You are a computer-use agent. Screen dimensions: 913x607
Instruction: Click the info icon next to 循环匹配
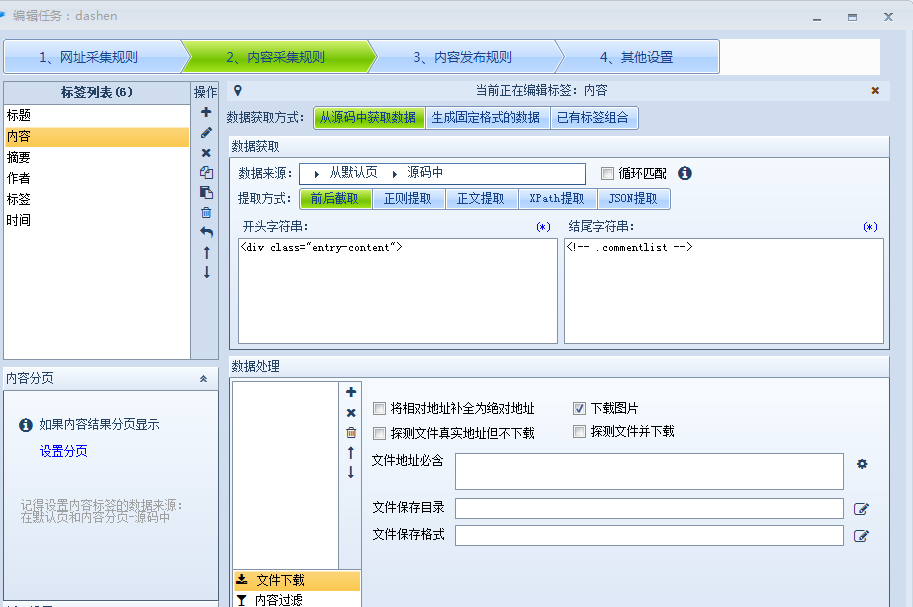(x=685, y=173)
